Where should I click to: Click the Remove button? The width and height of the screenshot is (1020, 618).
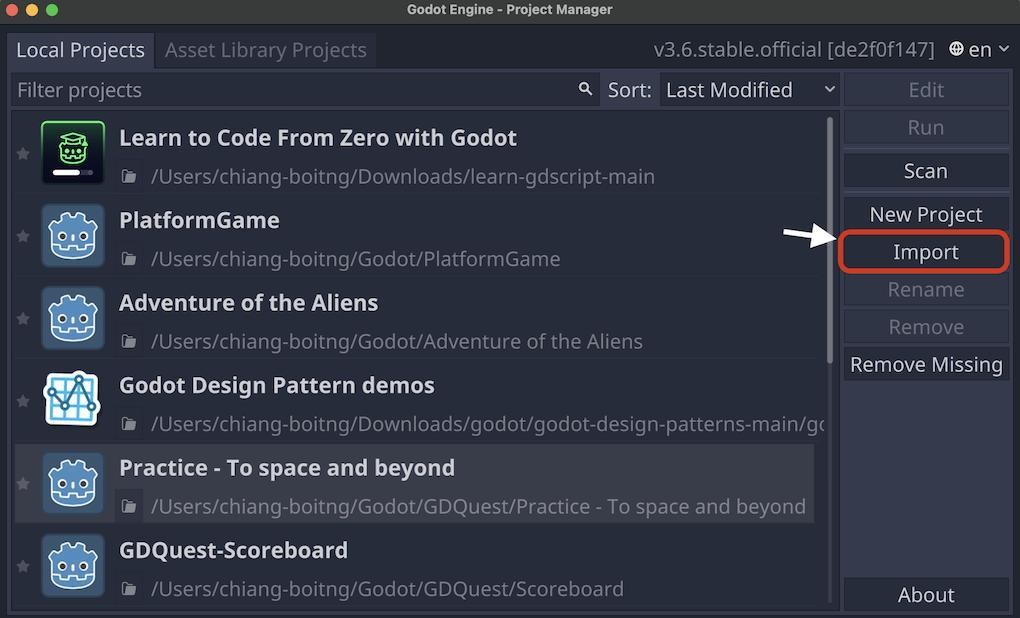[x=926, y=327]
